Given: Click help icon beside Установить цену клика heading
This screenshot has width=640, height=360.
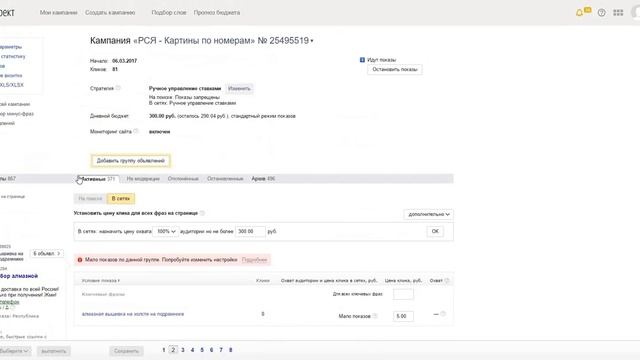Looking at the screenshot, I should click(x=202, y=213).
